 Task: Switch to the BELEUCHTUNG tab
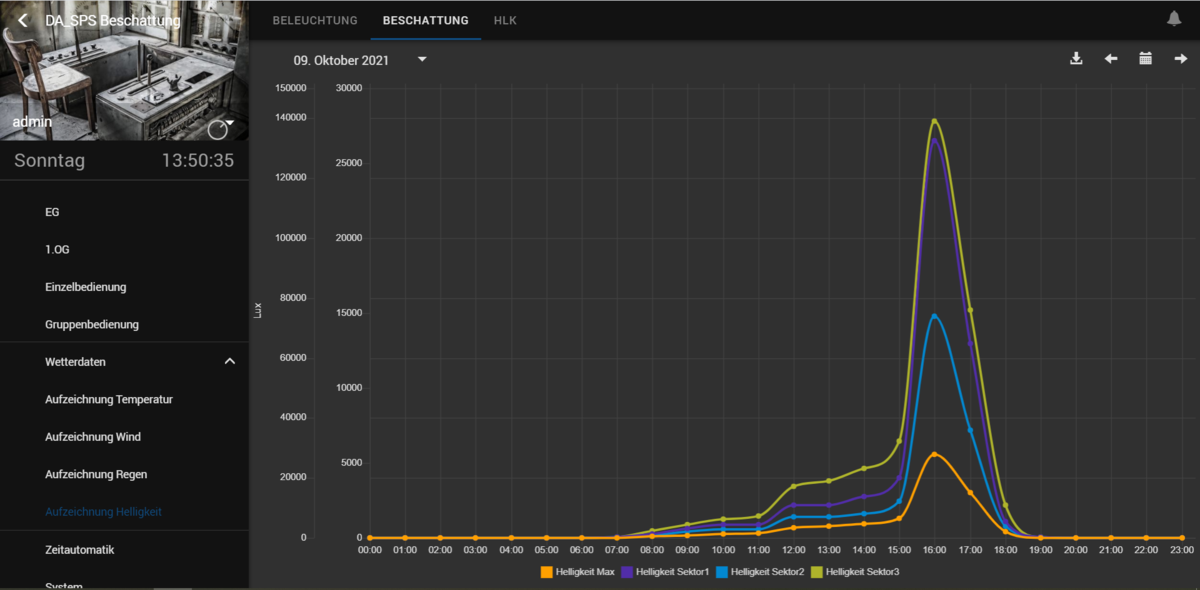(315, 20)
